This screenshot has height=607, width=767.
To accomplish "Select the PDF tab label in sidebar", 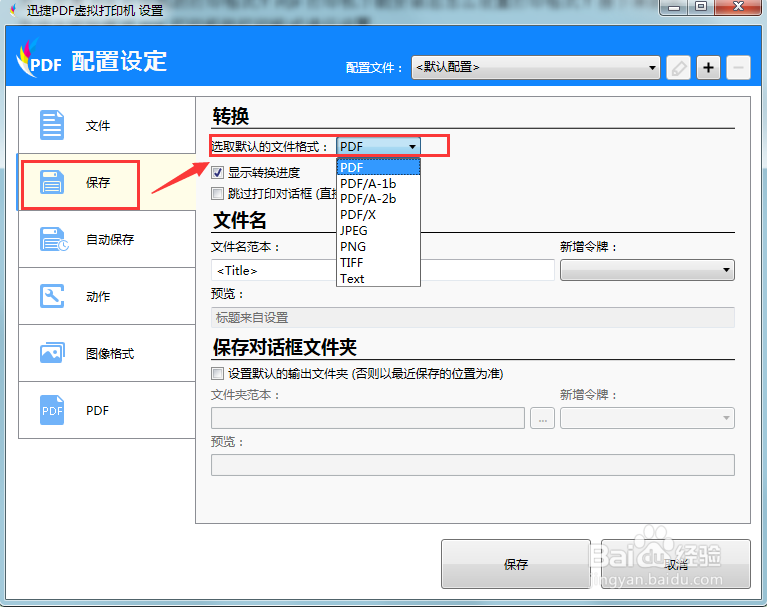I will 97,410.
